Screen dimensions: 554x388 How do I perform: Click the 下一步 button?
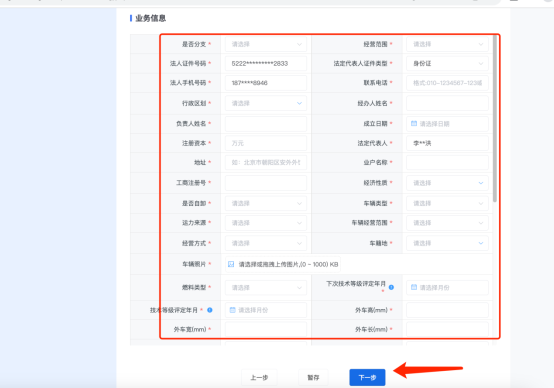pyautogui.click(x=367, y=377)
